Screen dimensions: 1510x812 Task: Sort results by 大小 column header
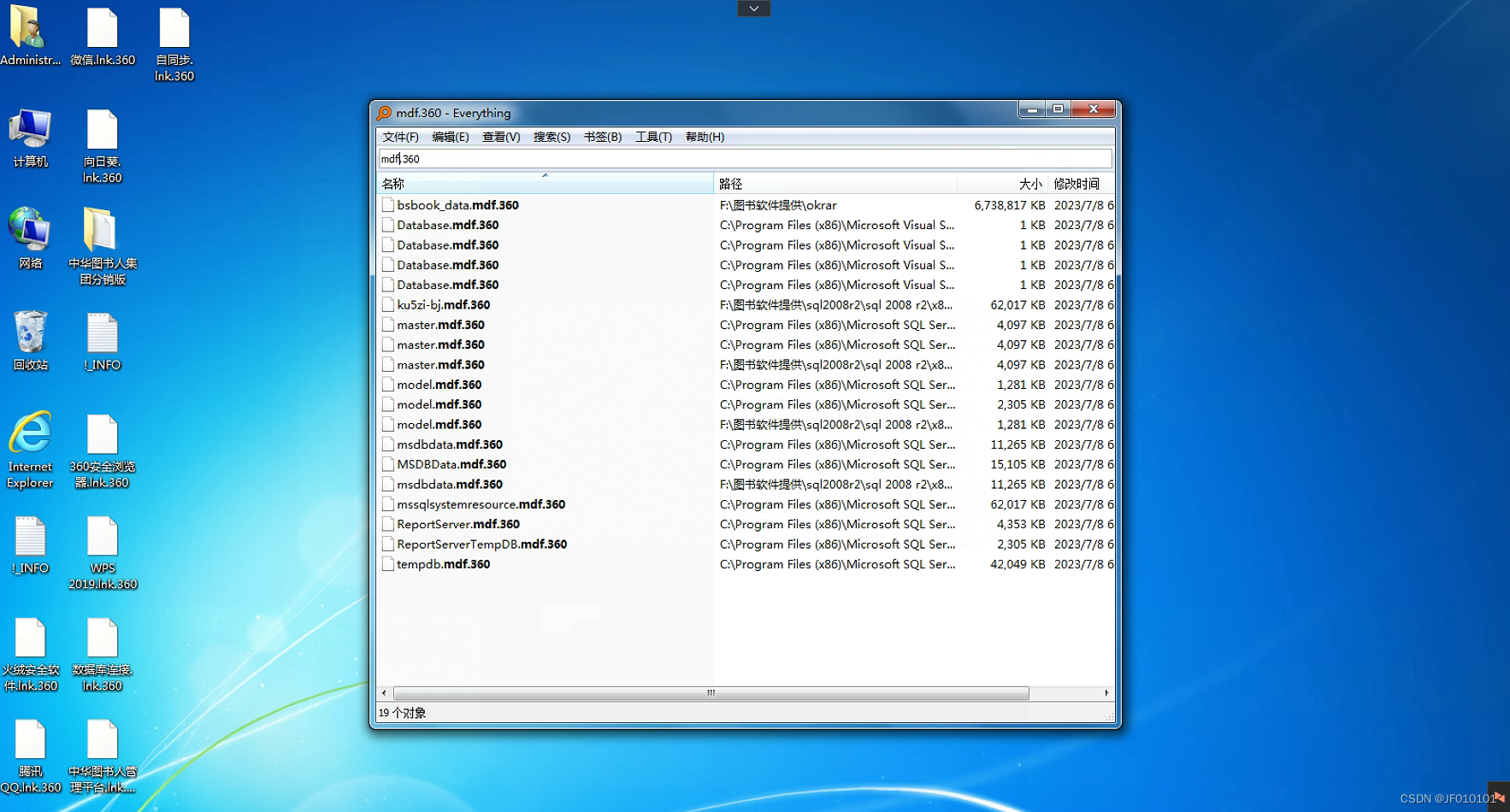tap(1002, 184)
